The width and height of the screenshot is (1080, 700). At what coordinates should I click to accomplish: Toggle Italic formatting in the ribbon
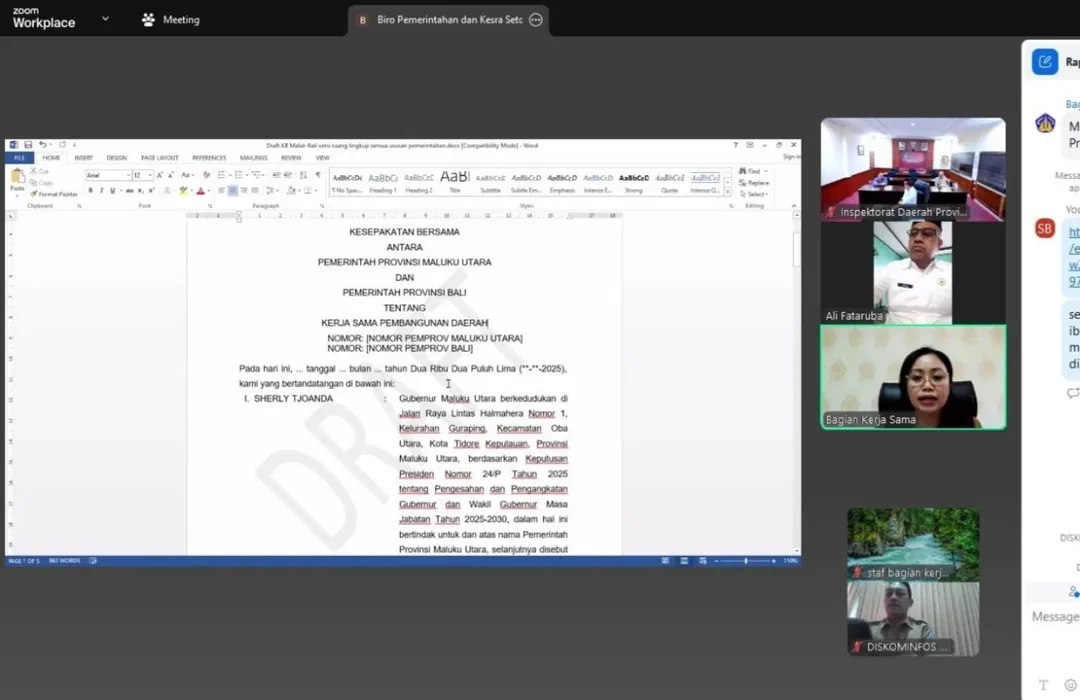(x=101, y=190)
